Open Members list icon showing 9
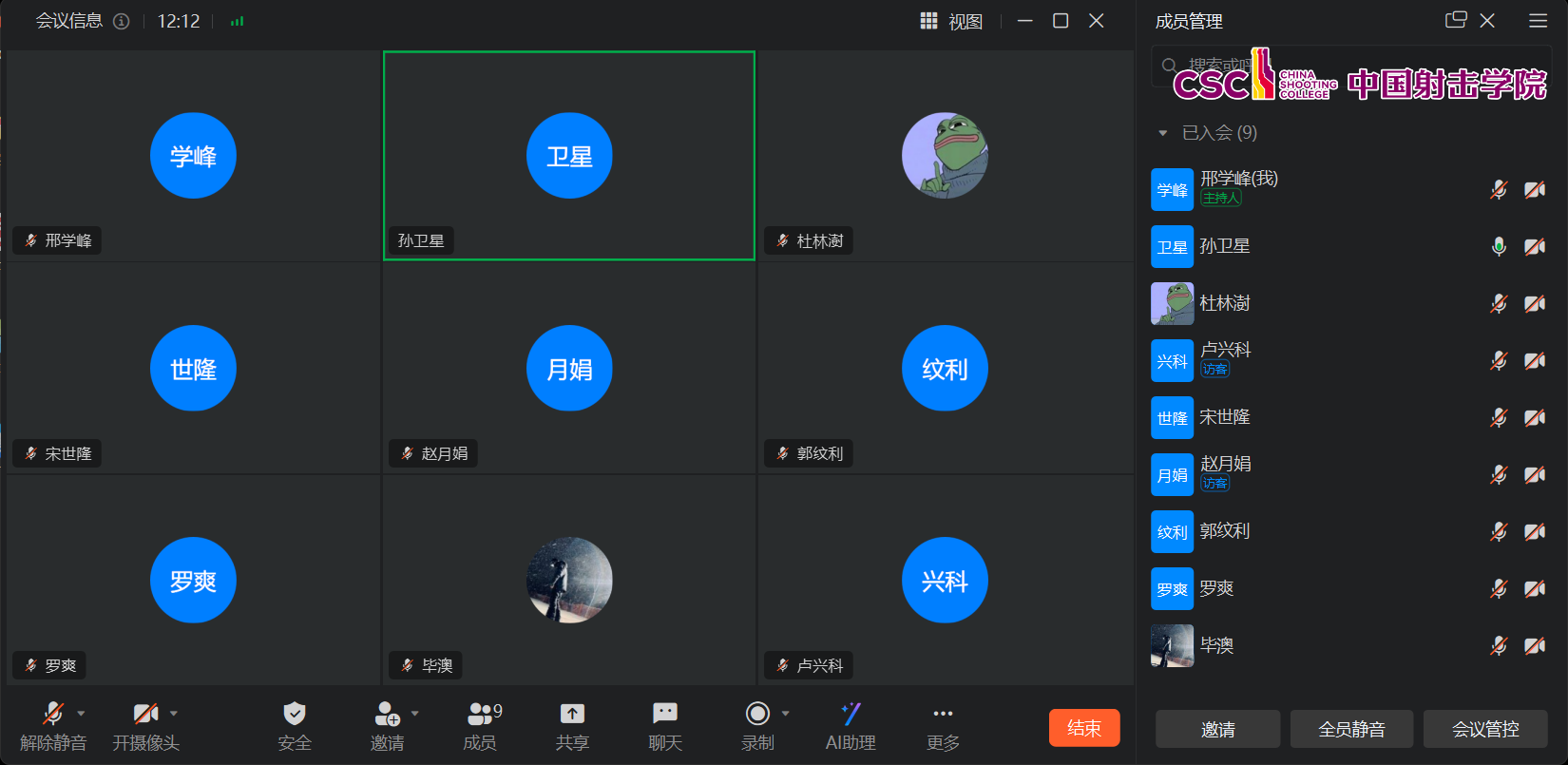Viewport: 1568px width, 765px height. (x=485, y=713)
